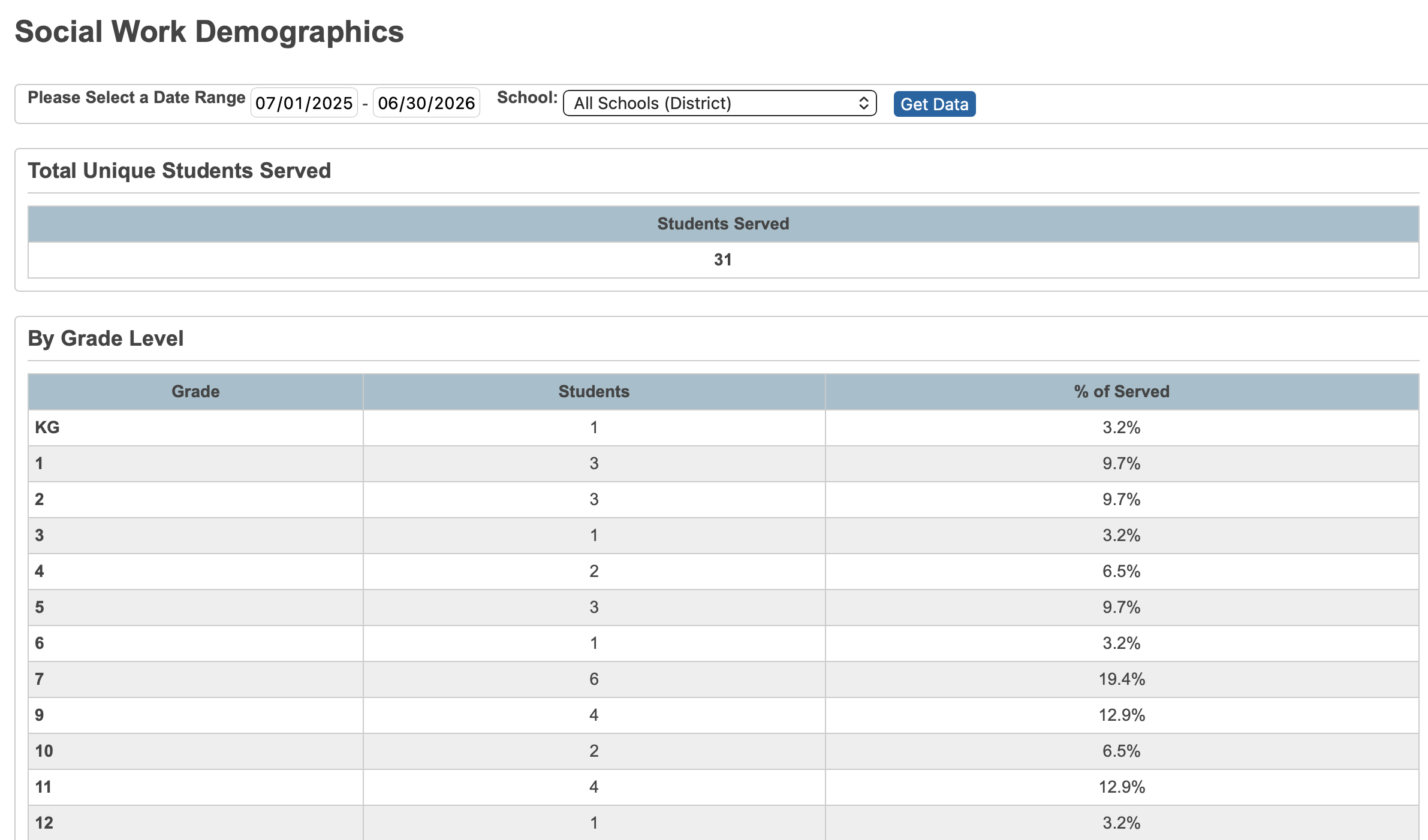This screenshot has height=840, width=1428.
Task: Click students count 6 in grade 7 row
Action: (x=594, y=679)
